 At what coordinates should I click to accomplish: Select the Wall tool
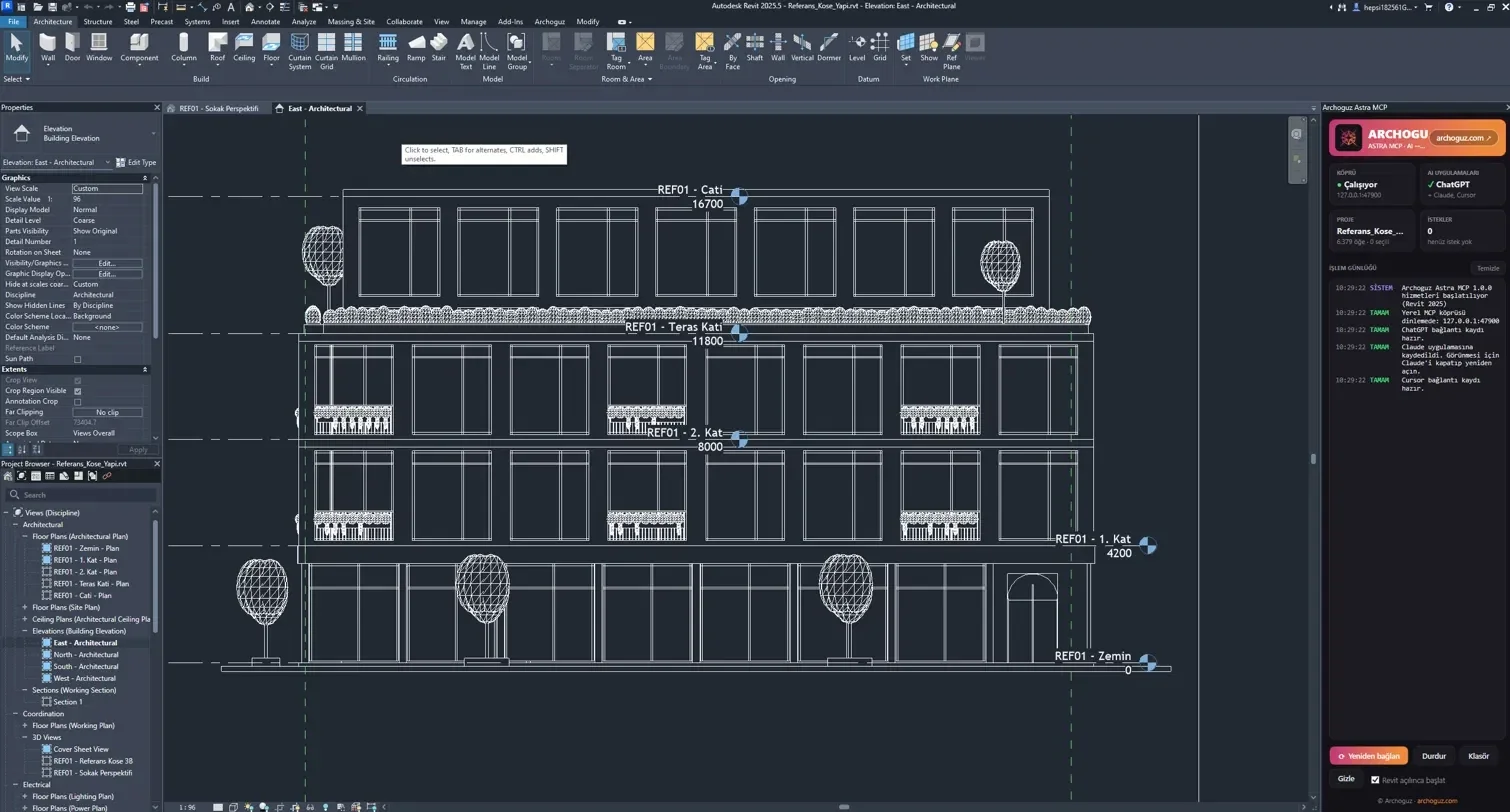pyautogui.click(x=48, y=46)
